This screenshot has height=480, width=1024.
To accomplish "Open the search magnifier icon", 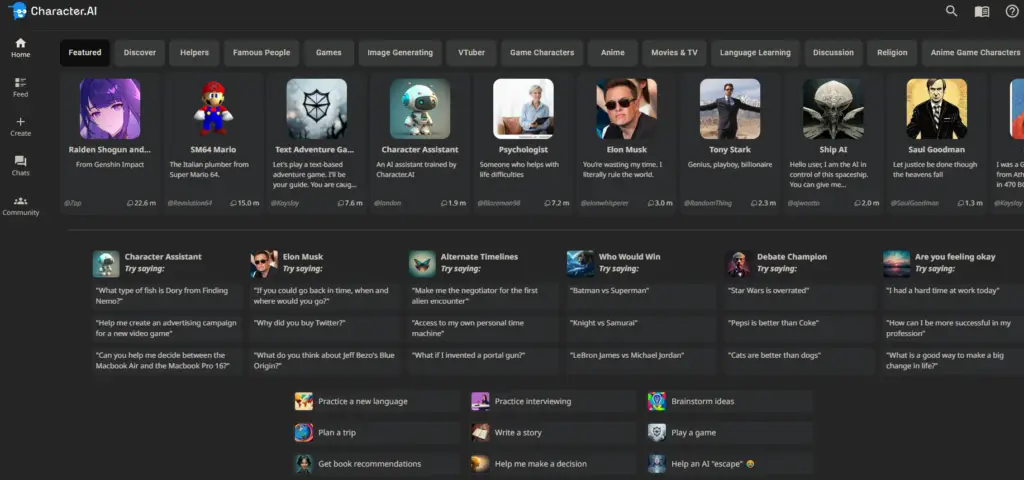I will (x=952, y=11).
